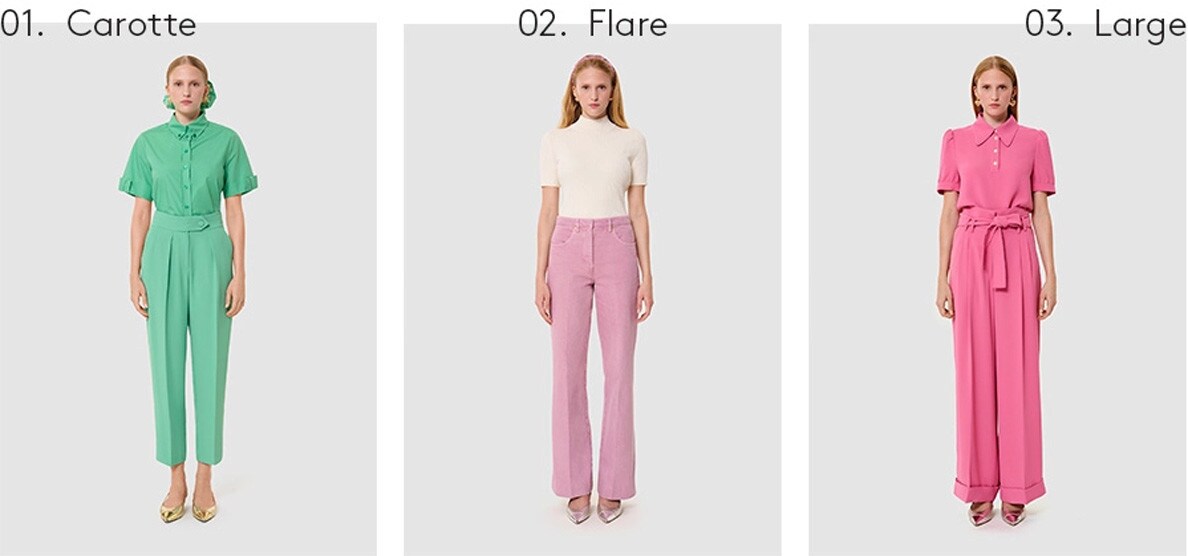This screenshot has width=1188, height=556.
Task: Click the pink polo-collar blouse
Action: coord(996,165)
